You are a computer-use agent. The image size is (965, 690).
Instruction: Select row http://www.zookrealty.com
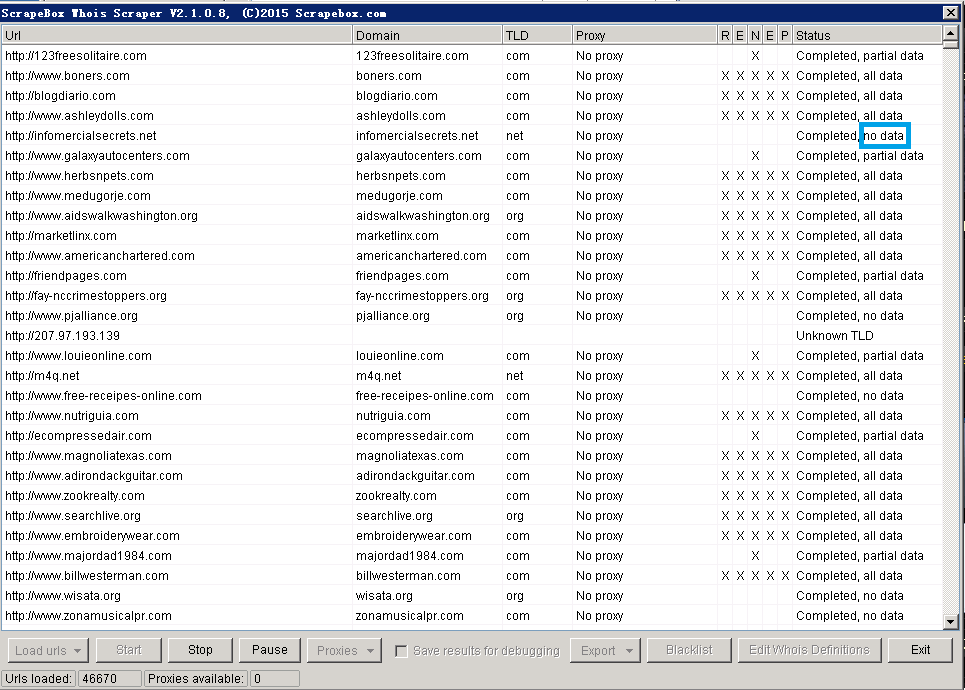pos(471,495)
